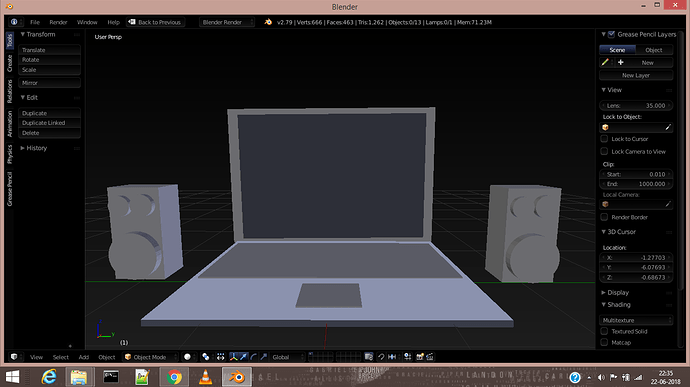690x387 pixels.
Task: Click the Lock to Object eyedropper icon
Action: coord(668,127)
